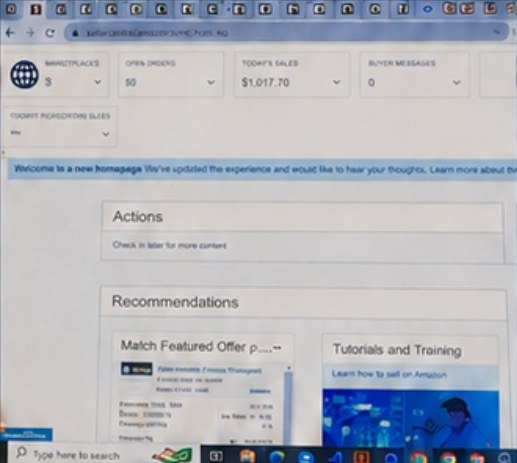Click the product thumbnail in the Match Featured Offer card
Viewport: 517px width, 463px height.
tap(137, 369)
